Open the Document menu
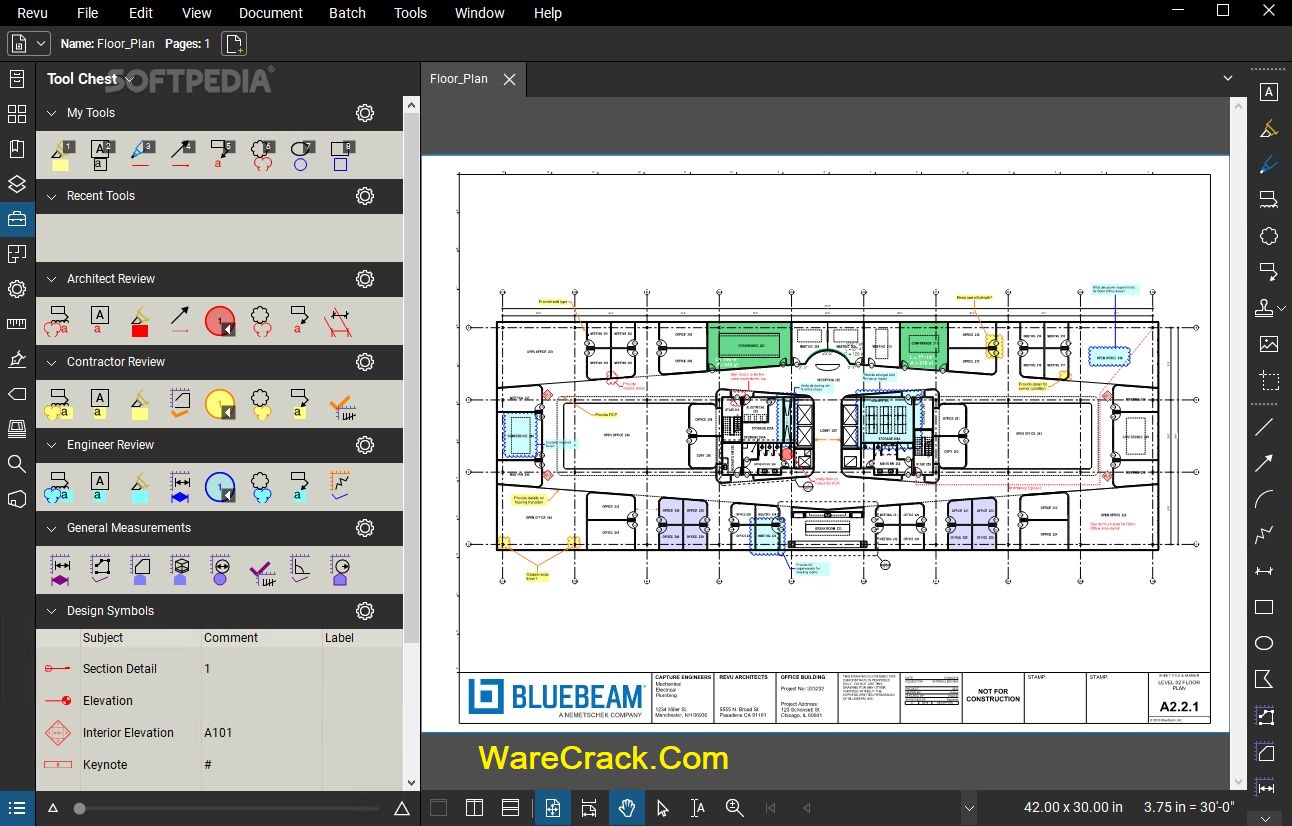This screenshot has height=826, width=1292. (x=271, y=13)
